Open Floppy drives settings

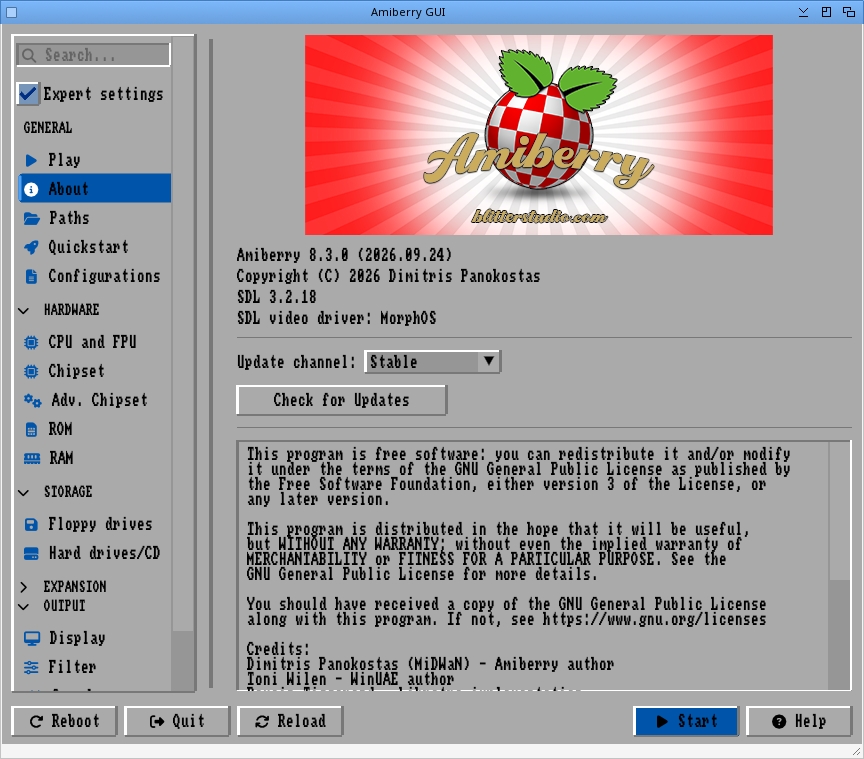pyautogui.click(x=95, y=524)
